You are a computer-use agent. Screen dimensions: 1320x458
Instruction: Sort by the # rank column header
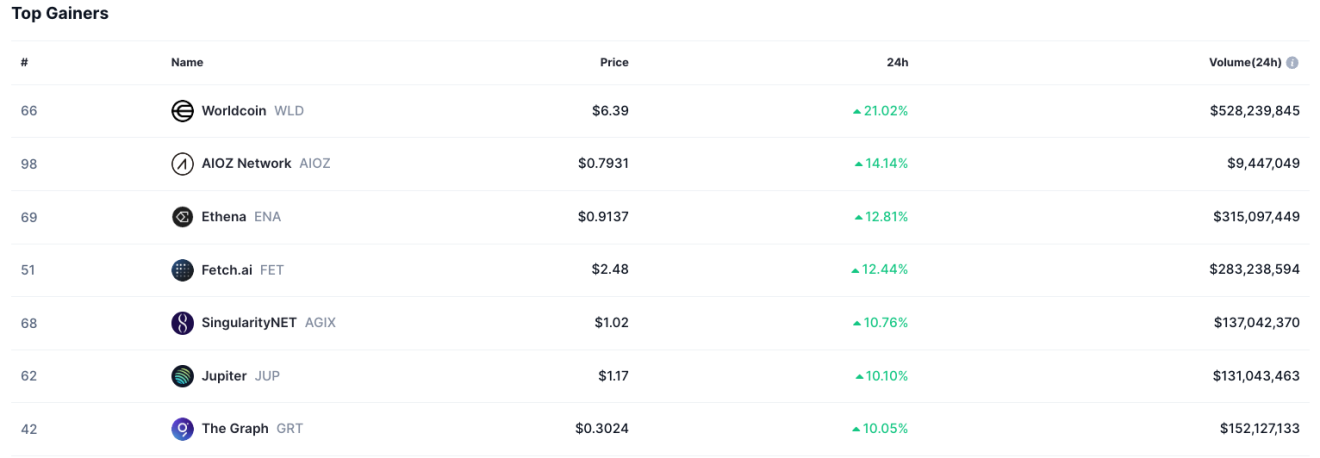(24, 62)
